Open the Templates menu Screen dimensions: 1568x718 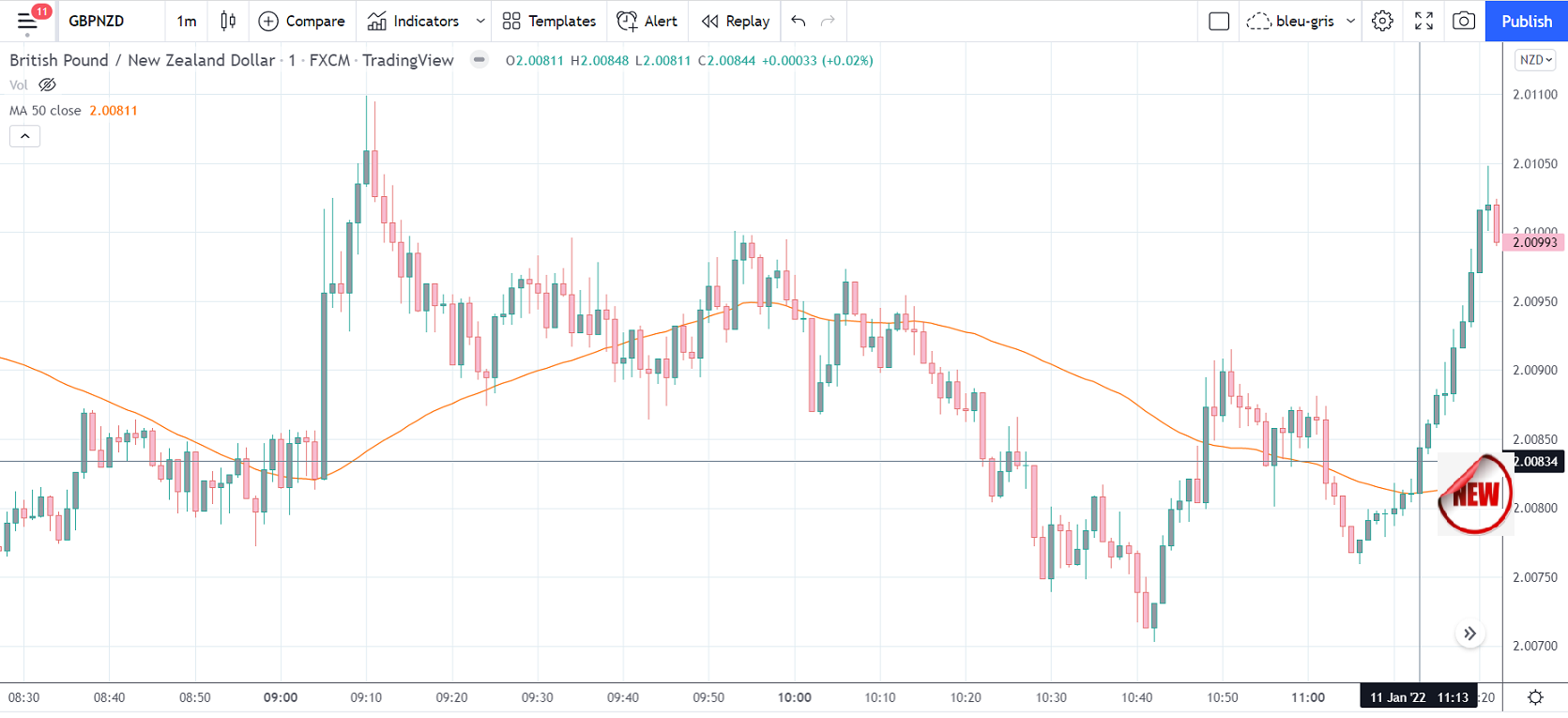click(x=549, y=21)
